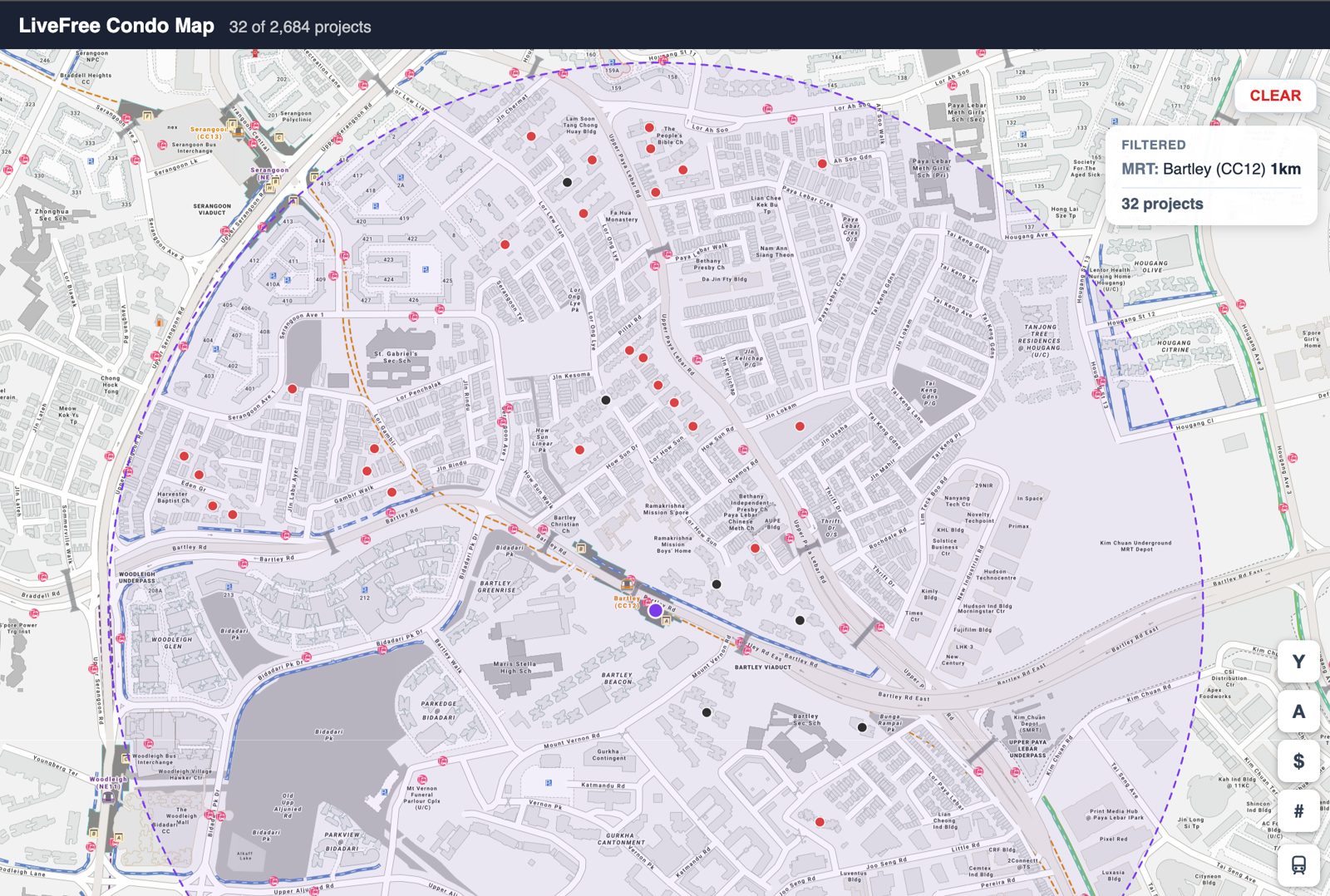Click the LiveFree Condo Map title
Viewport: 1330px width, 896px height.
point(116,26)
